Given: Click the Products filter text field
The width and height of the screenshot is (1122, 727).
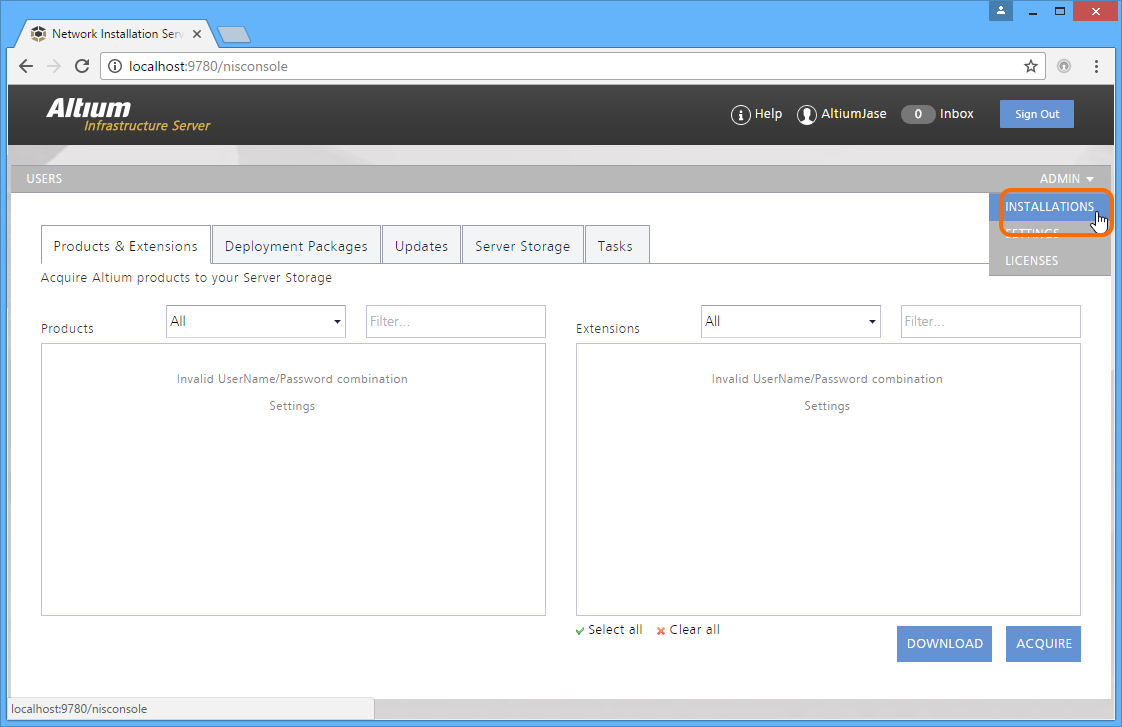Looking at the screenshot, I should click(455, 322).
